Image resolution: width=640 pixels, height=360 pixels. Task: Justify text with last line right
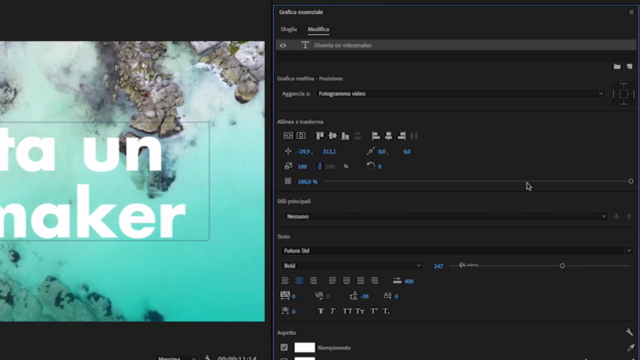375,280
